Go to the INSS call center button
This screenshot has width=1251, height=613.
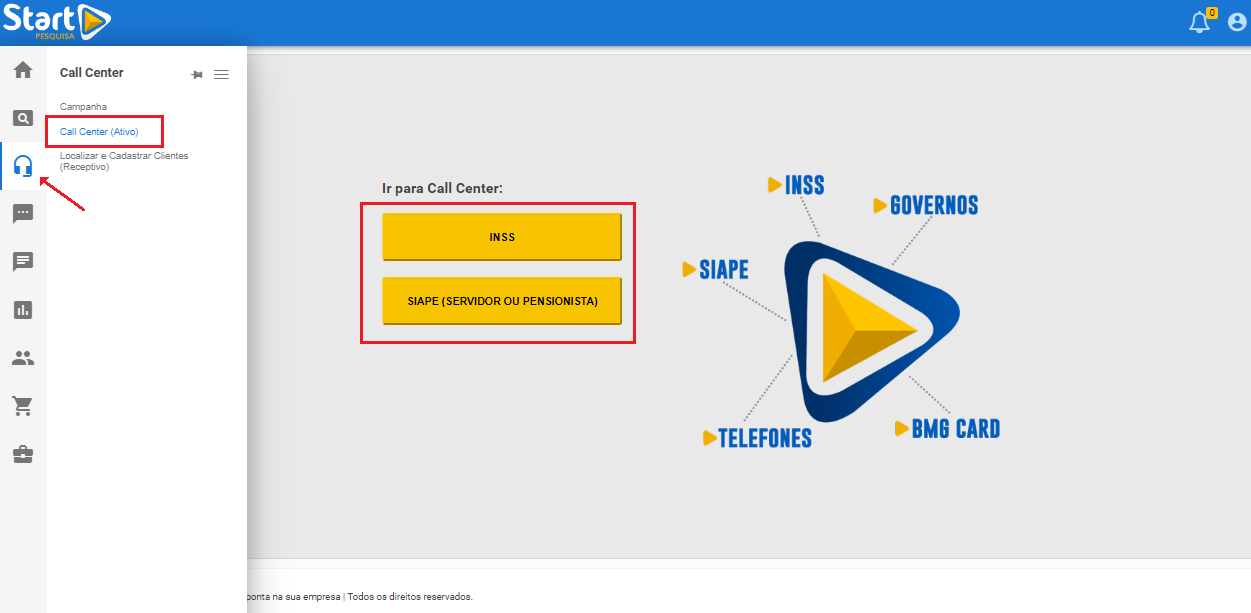click(x=502, y=237)
